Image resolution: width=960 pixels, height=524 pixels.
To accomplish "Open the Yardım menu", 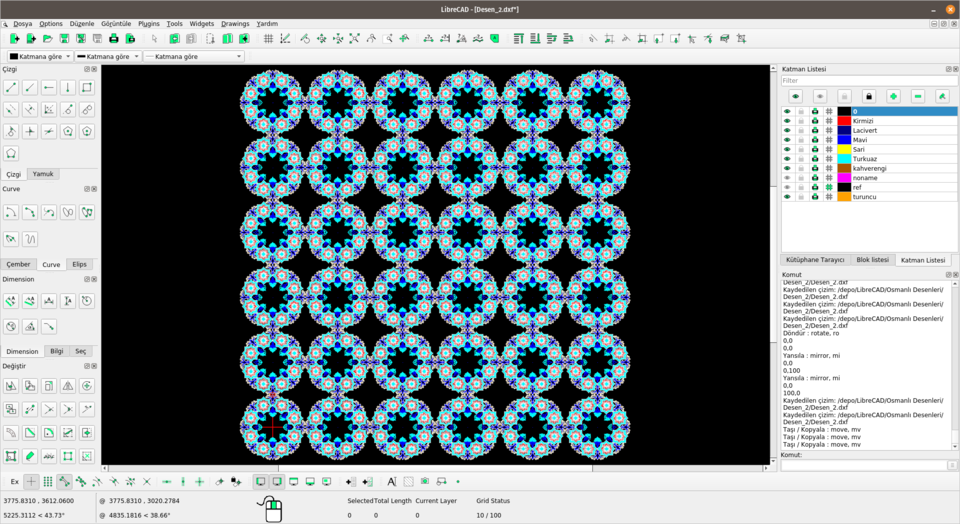I will point(267,24).
